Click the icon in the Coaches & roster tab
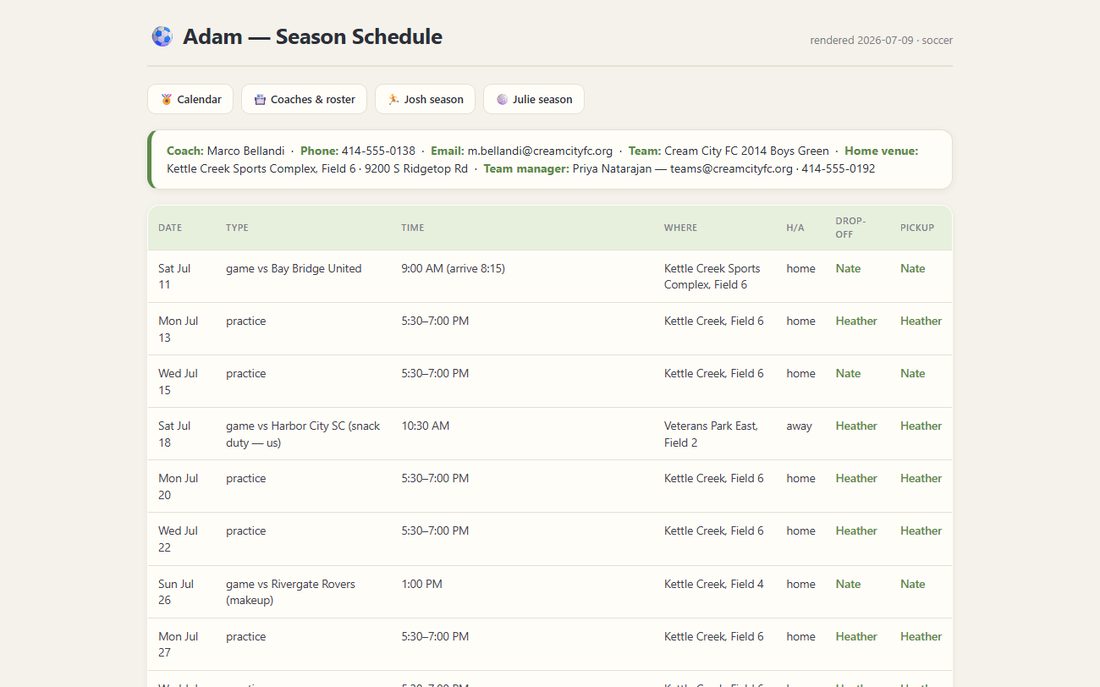The width and height of the screenshot is (1100, 687). tap(260, 100)
